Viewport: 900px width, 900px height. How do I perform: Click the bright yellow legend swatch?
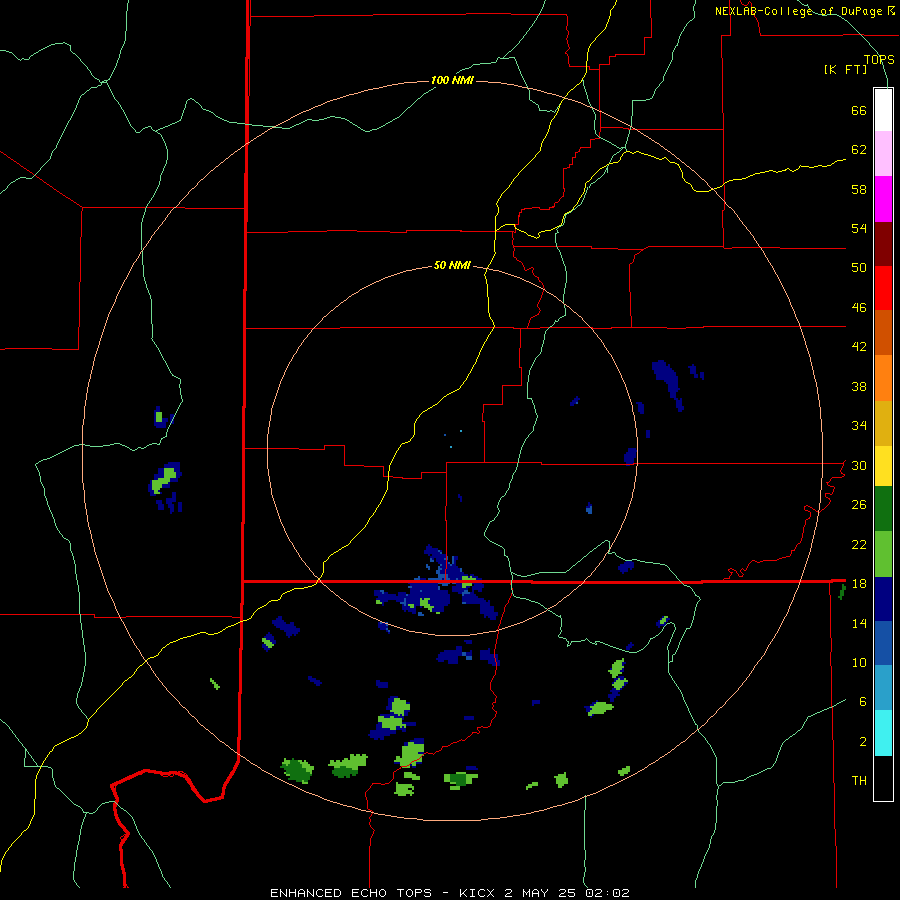point(883,466)
